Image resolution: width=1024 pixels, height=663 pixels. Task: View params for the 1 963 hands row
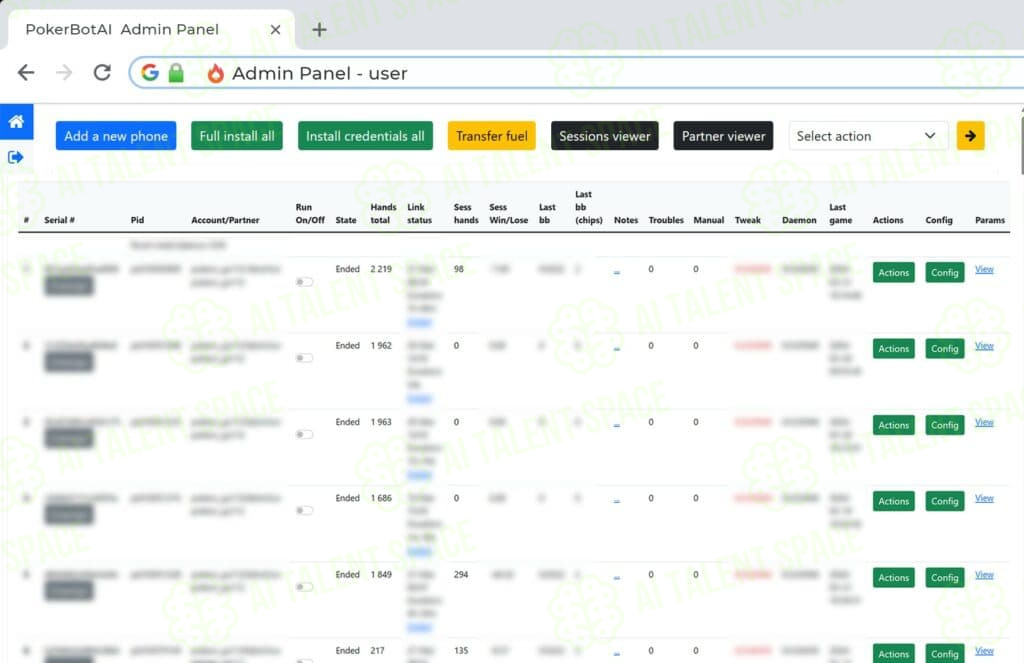coord(984,422)
